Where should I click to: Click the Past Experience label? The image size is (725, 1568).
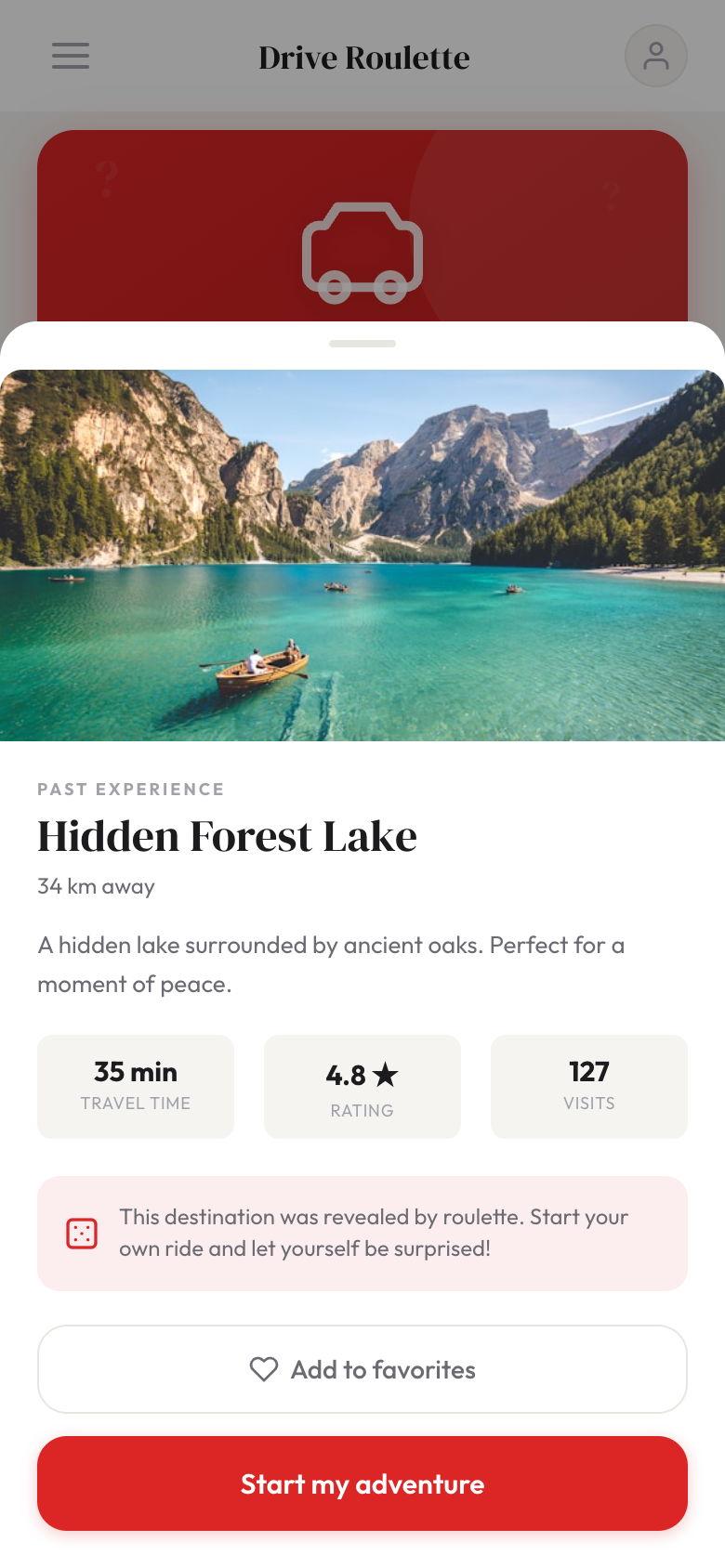coord(131,790)
